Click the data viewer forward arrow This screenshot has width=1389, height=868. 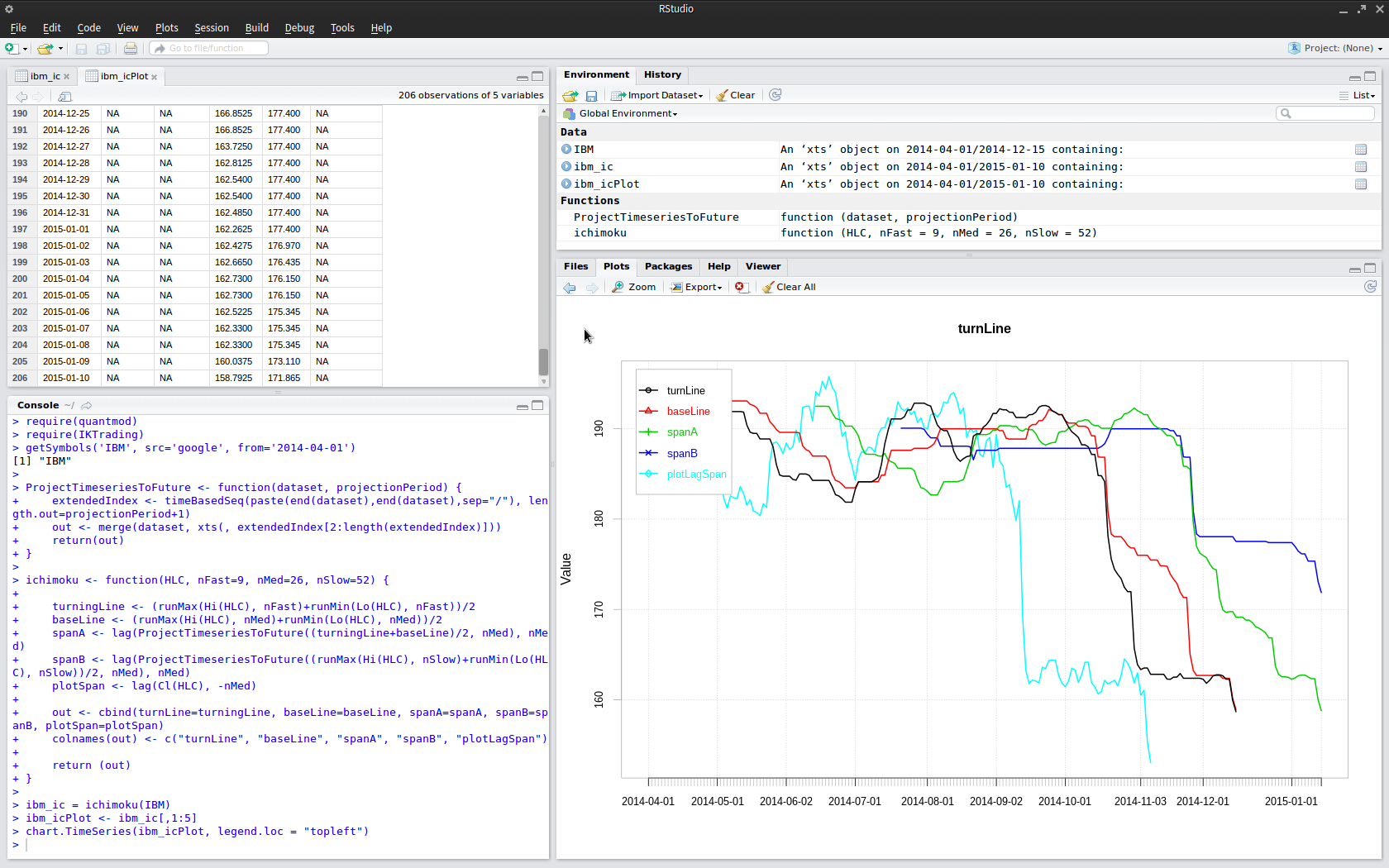(x=37, y=96)
